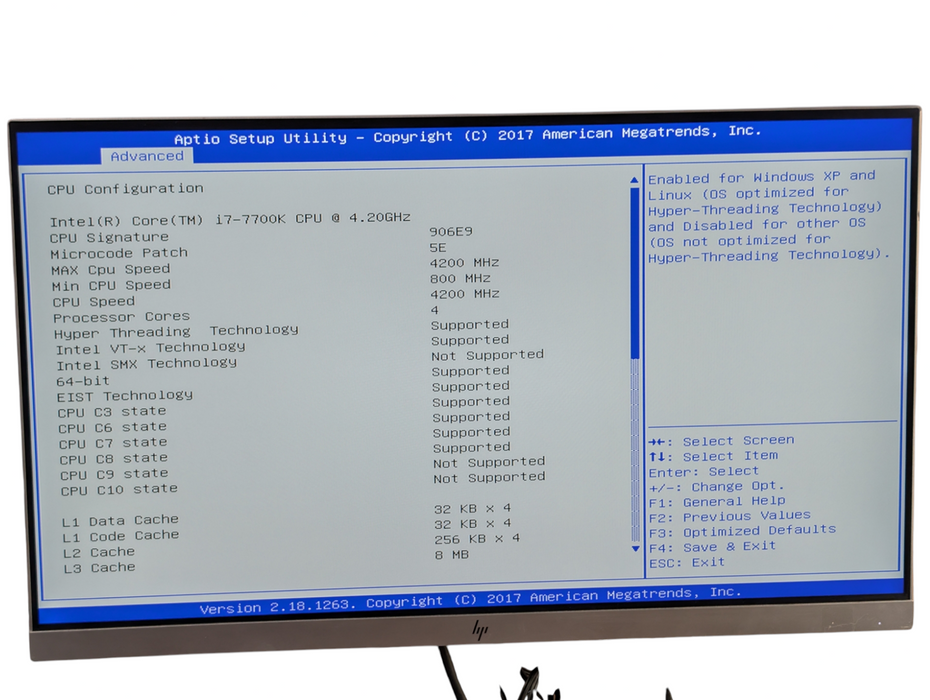The height and width of the screenshot is (700, 930).
Task: Select the Processor Cores row
Action: coord(246,314)
